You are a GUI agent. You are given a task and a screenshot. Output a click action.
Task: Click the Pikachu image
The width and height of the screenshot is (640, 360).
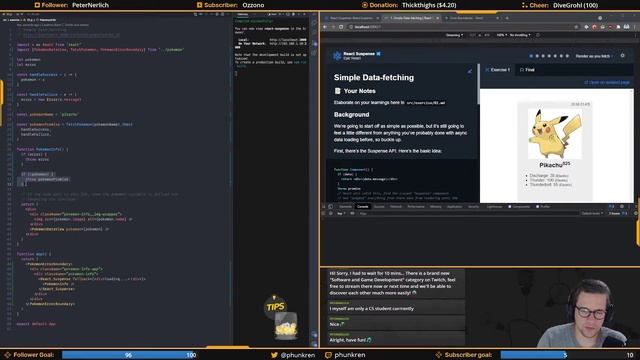pos(555,134)
